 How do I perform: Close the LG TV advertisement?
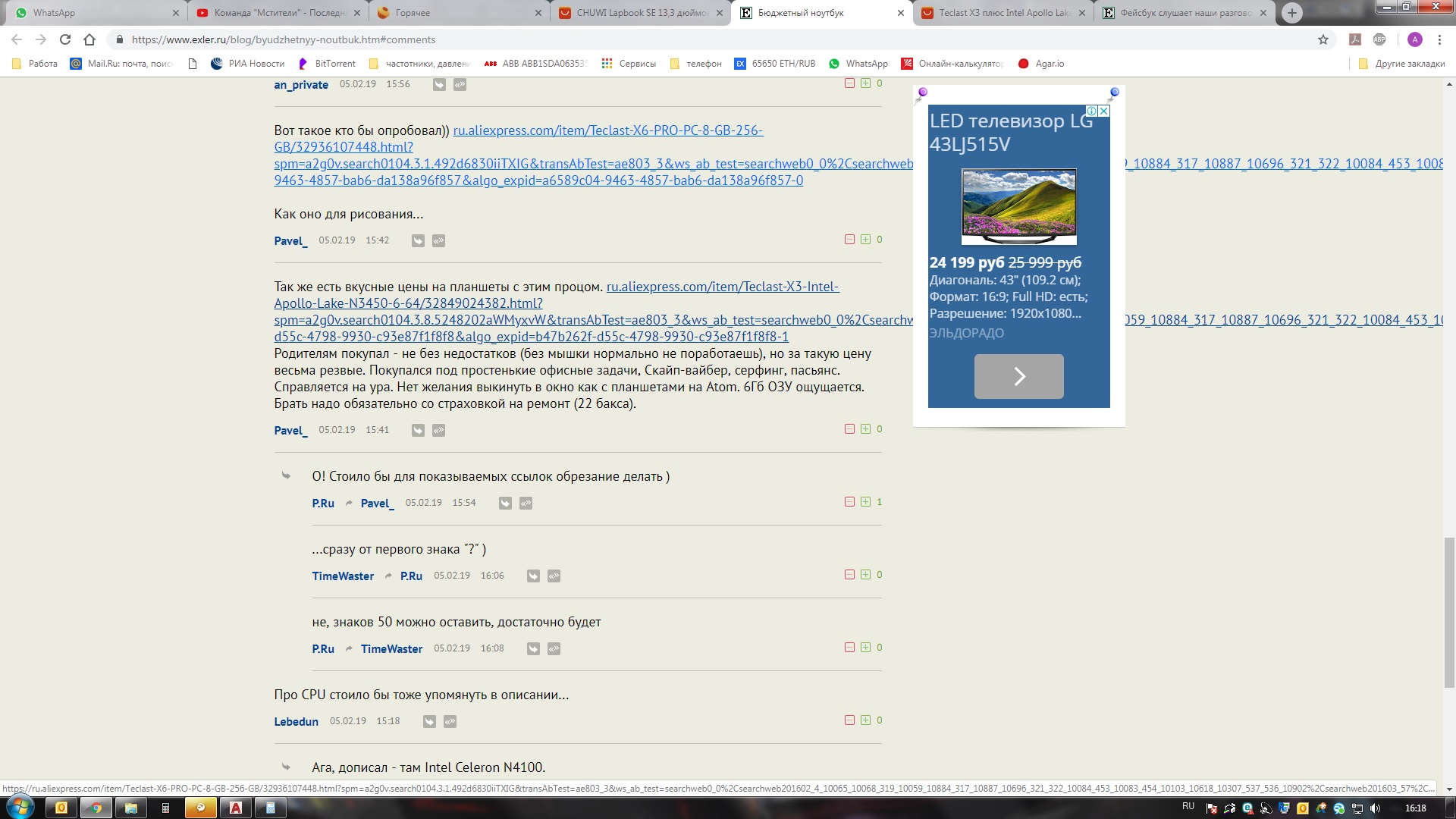pyautogui.click(x=1104, y=111)
